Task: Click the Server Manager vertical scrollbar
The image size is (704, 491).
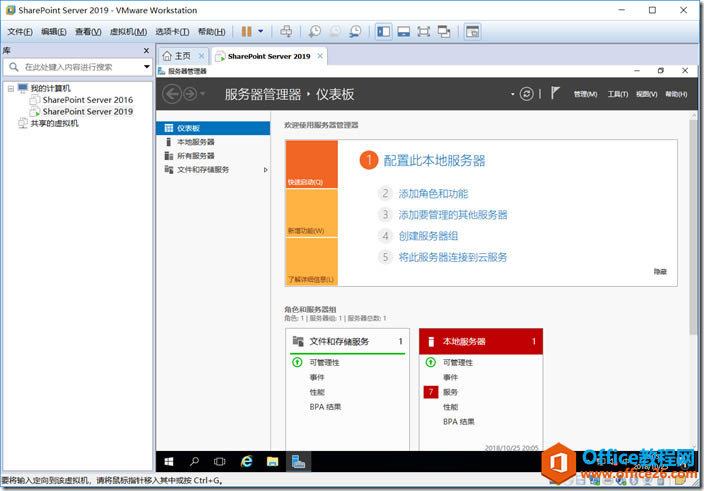Action: (694, 226)
